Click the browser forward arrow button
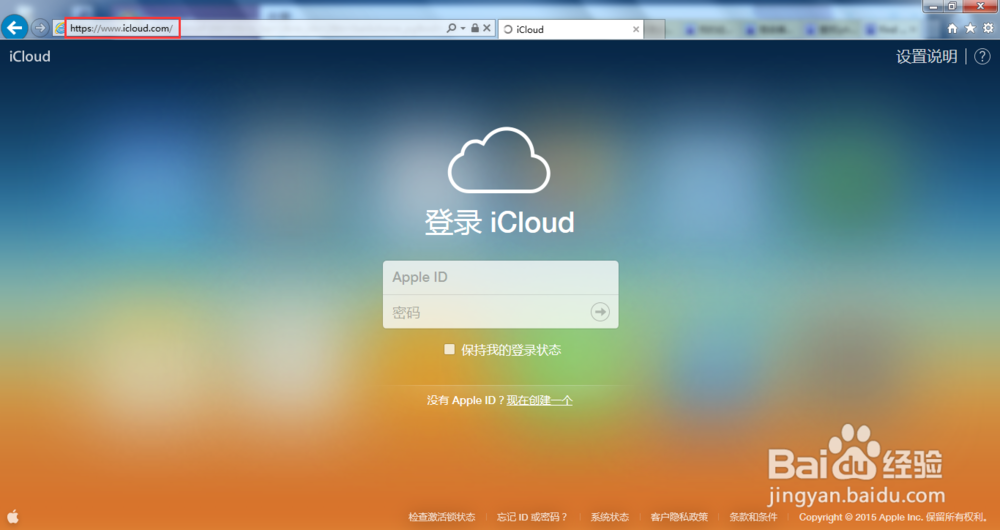Screen dimensions: 1000x530 coord(40,28)
